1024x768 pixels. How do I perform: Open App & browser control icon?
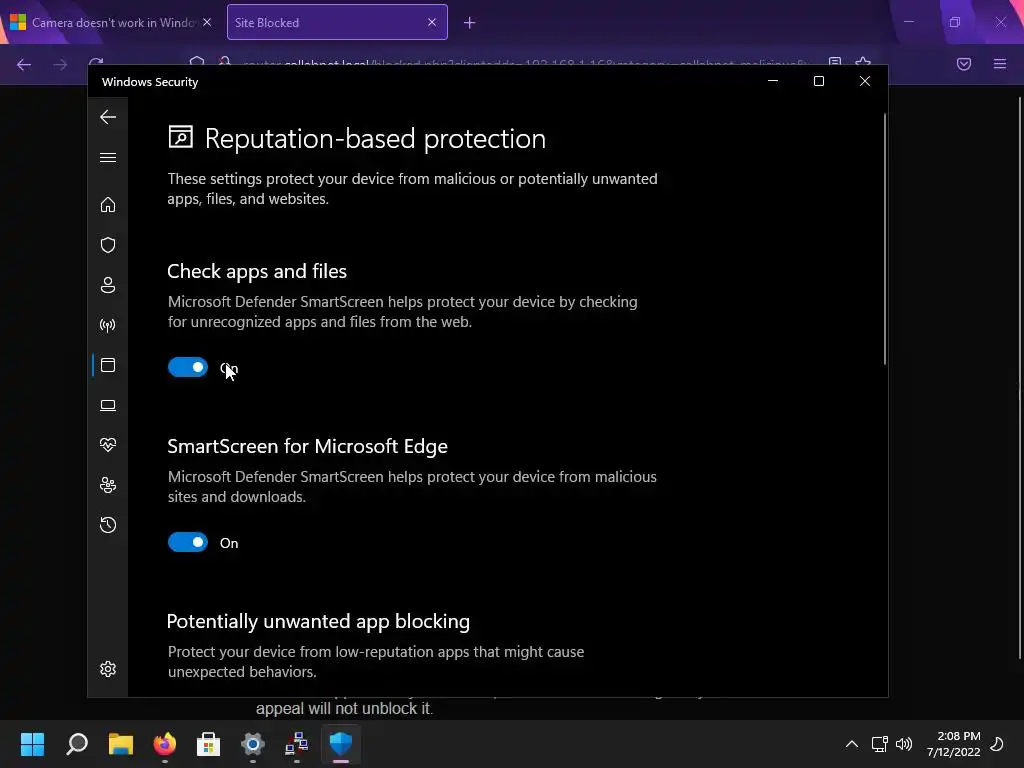click(108, 365)
